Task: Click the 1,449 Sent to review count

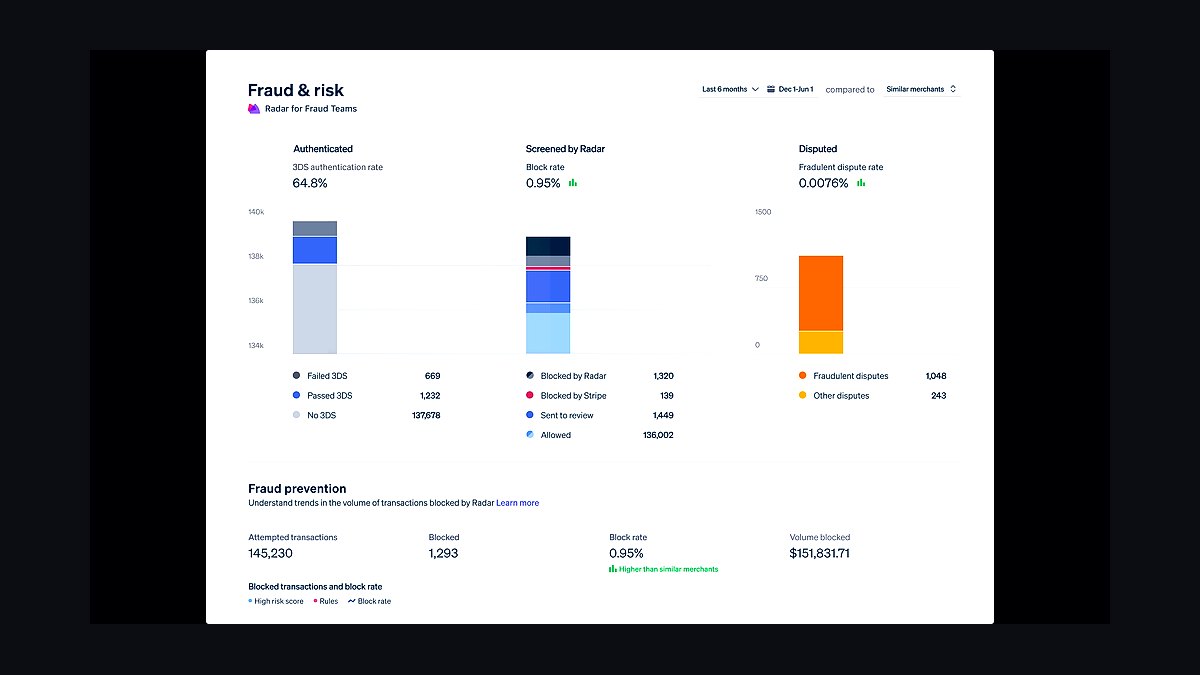Action: click(663, 415)
